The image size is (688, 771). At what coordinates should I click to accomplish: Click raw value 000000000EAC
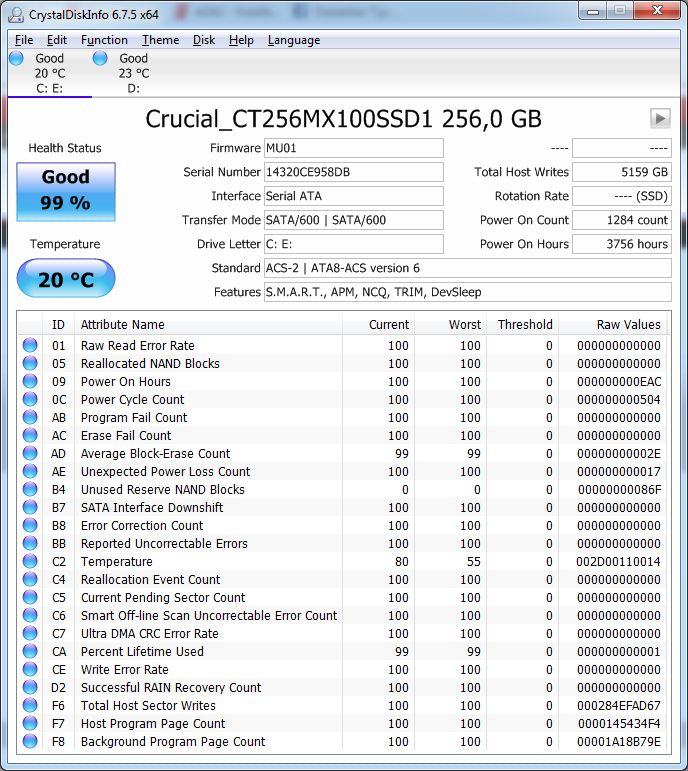(619, 382)
